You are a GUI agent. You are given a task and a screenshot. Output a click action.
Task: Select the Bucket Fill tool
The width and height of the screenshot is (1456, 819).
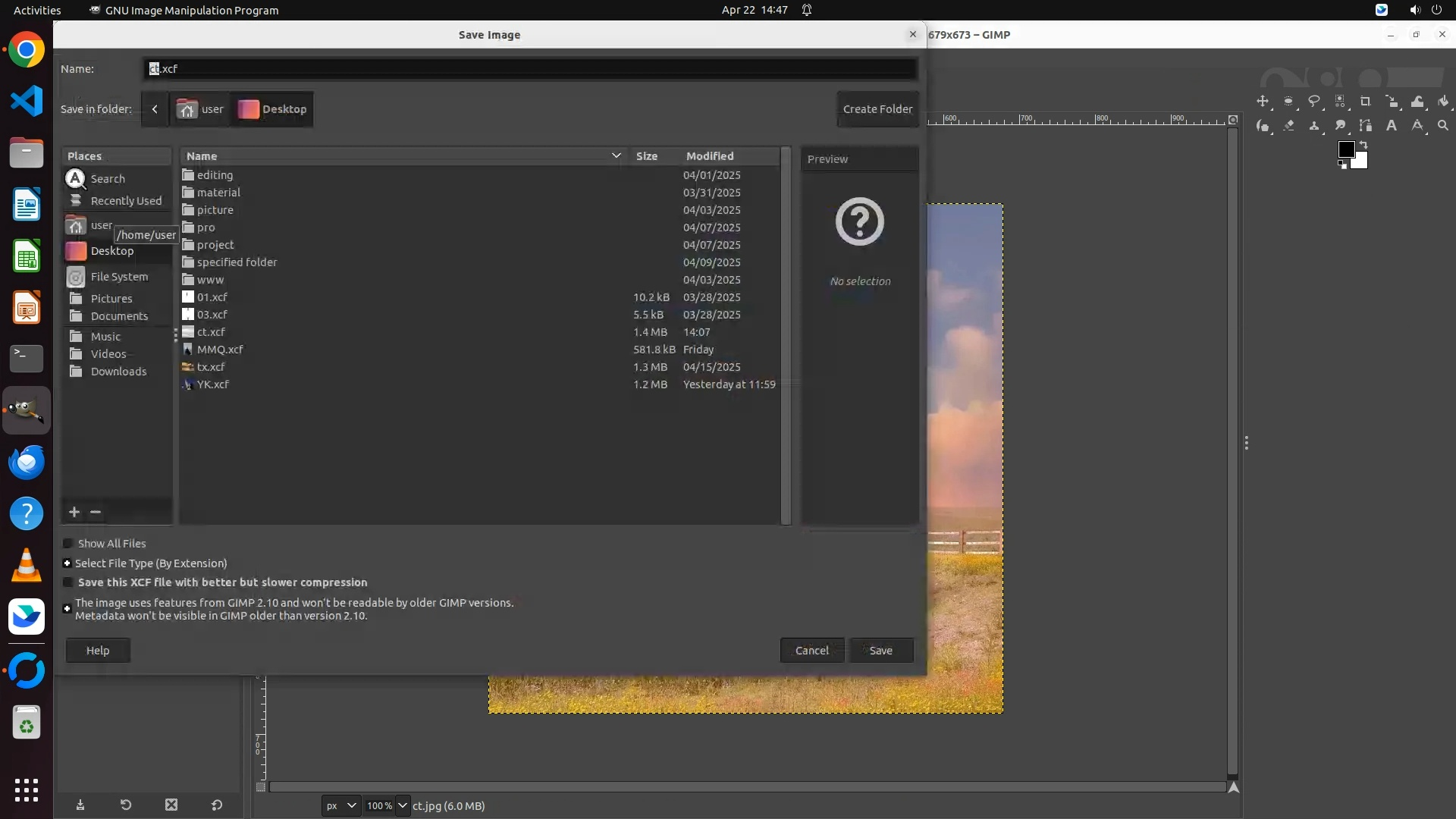tap(1442, 102)
